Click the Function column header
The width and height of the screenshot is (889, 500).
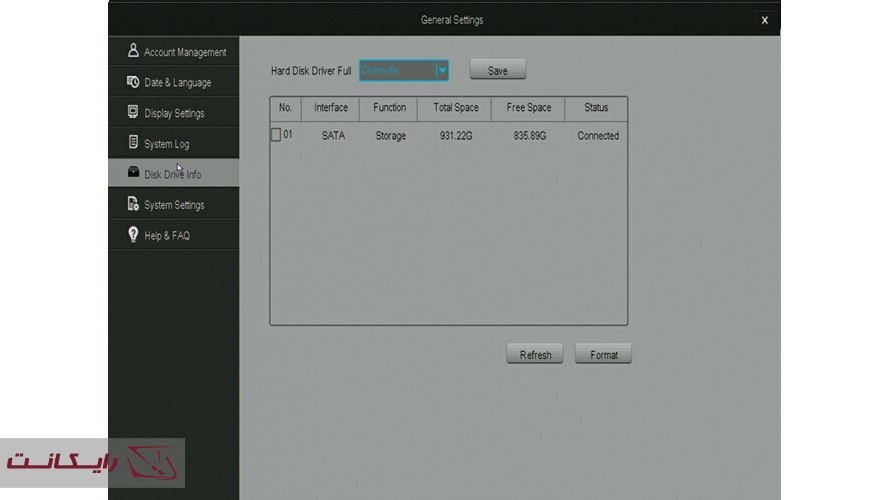(389, 108)
